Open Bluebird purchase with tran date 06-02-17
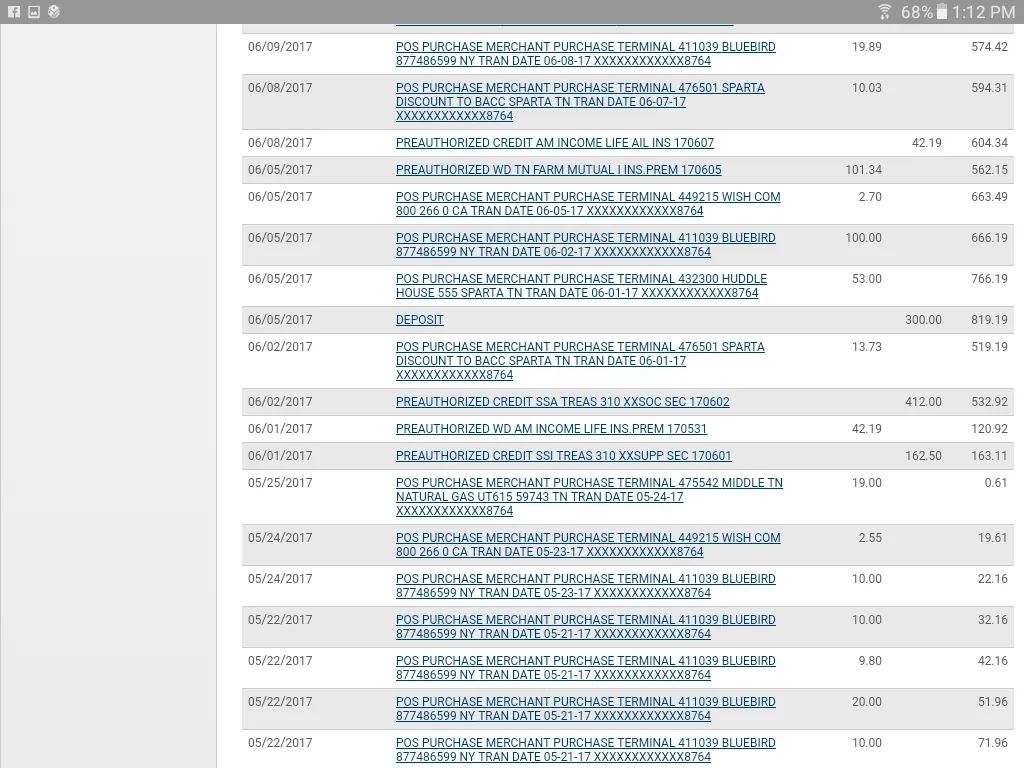This screenshot has height=768, width=1024. tap(586, 245)
